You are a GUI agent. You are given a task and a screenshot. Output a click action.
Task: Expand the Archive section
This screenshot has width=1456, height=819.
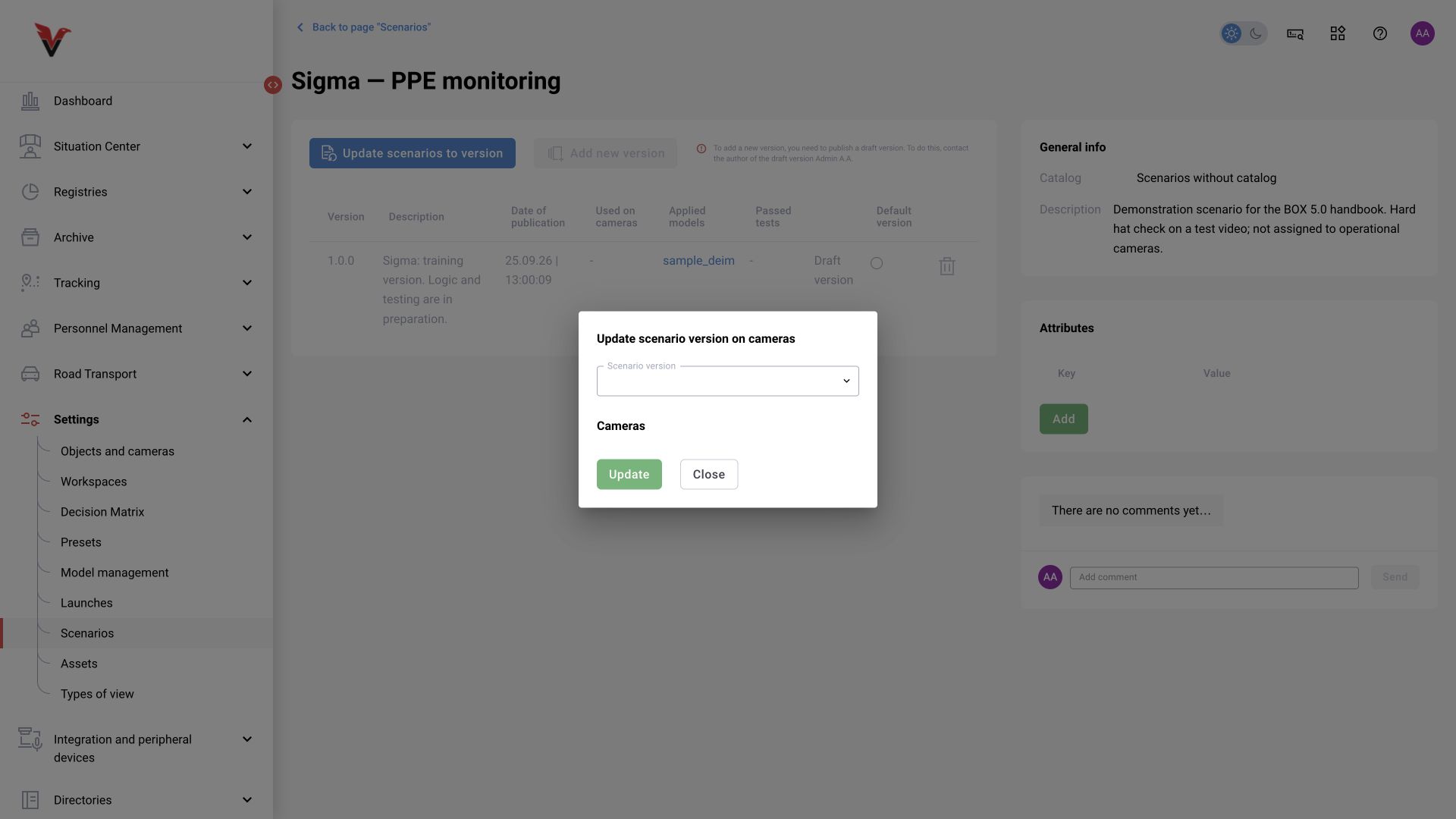[247, 237]
